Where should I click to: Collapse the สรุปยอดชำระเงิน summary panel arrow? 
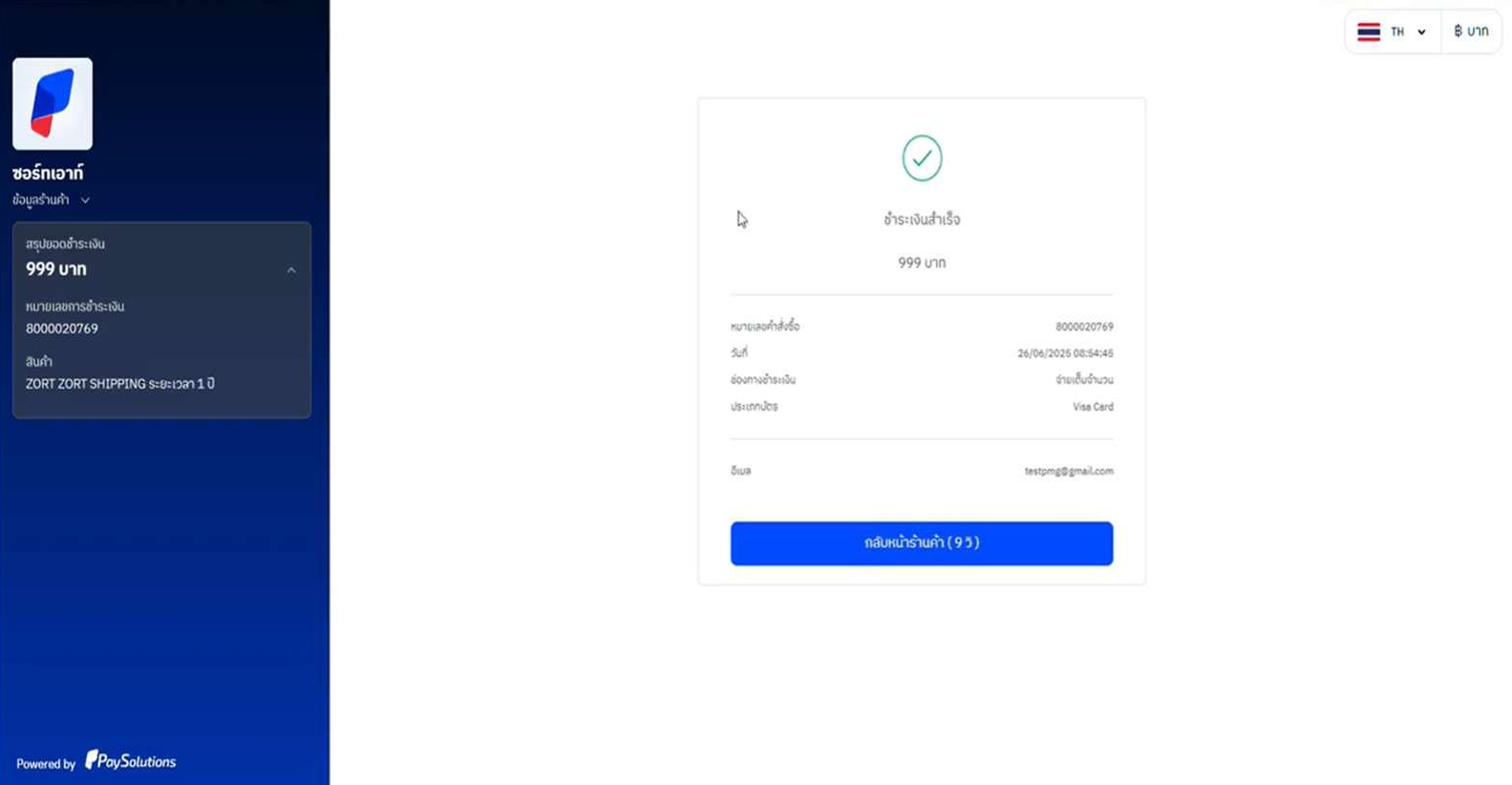tap(291, 270)
